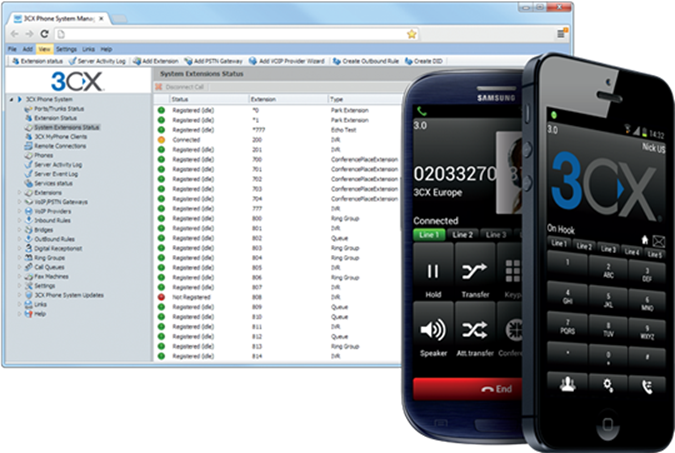The width and height of the screenshot is (675, 453).
Task: Tap the home icon beside the envelope on iPhone
Action: 644,240
